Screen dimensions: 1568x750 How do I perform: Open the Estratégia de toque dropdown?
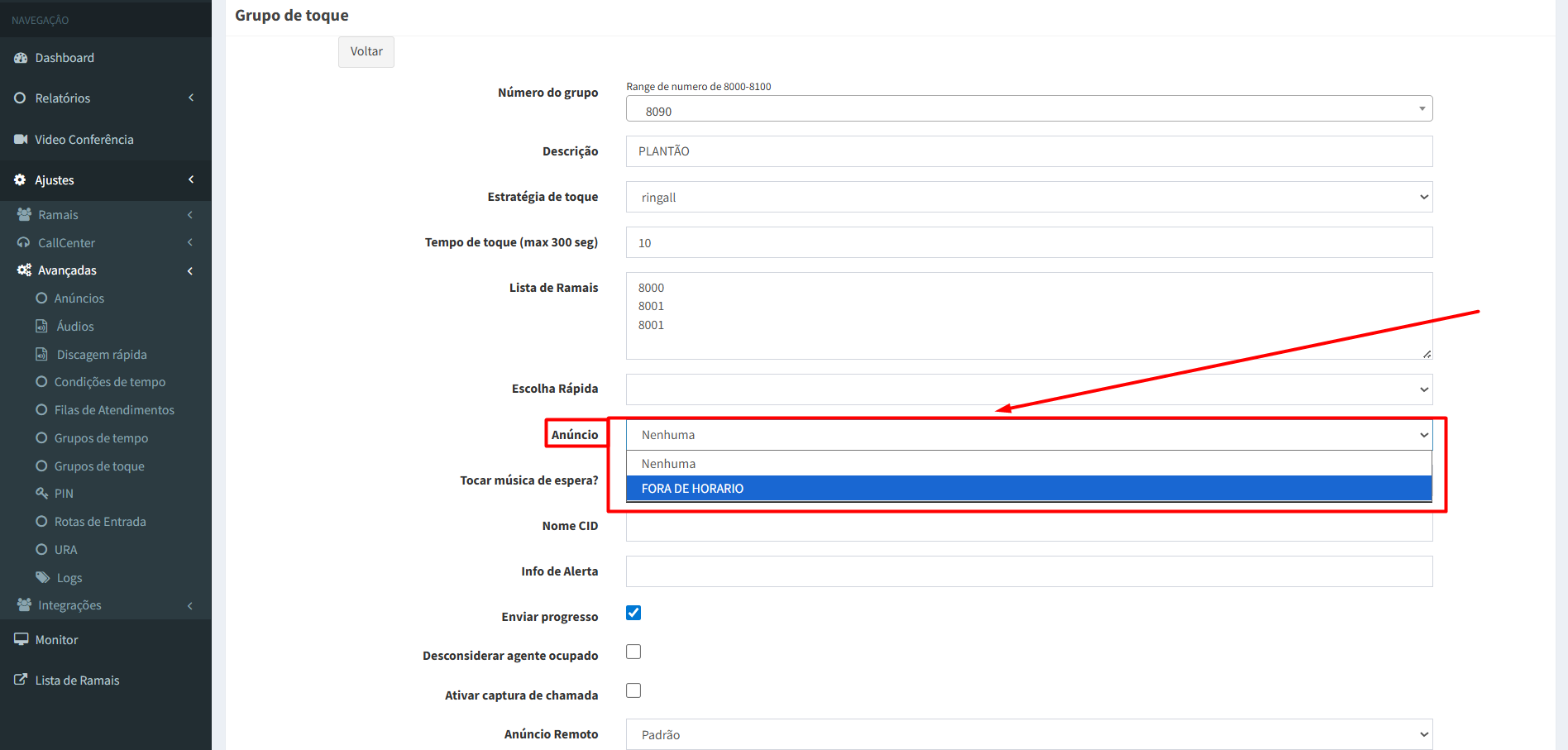tap(1029, 197)
